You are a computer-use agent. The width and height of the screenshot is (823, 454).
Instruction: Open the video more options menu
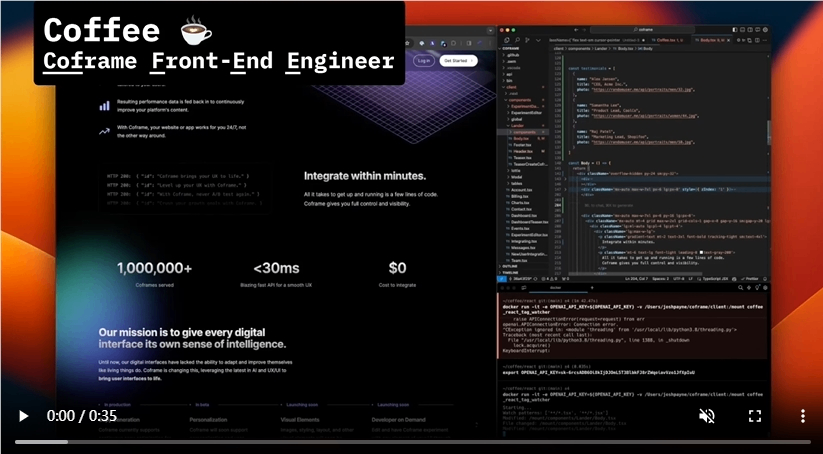[803, 416]
